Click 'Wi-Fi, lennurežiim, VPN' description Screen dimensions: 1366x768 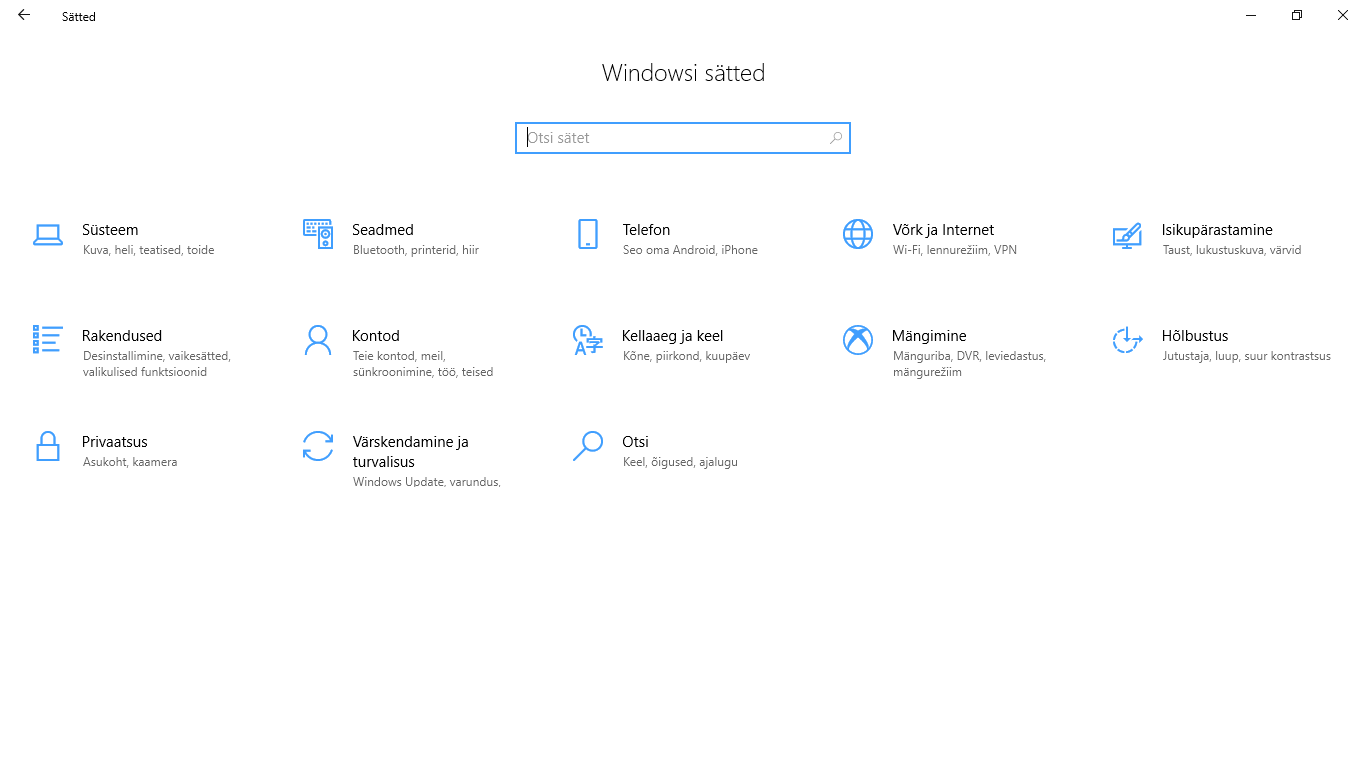(x=955, y=250)
